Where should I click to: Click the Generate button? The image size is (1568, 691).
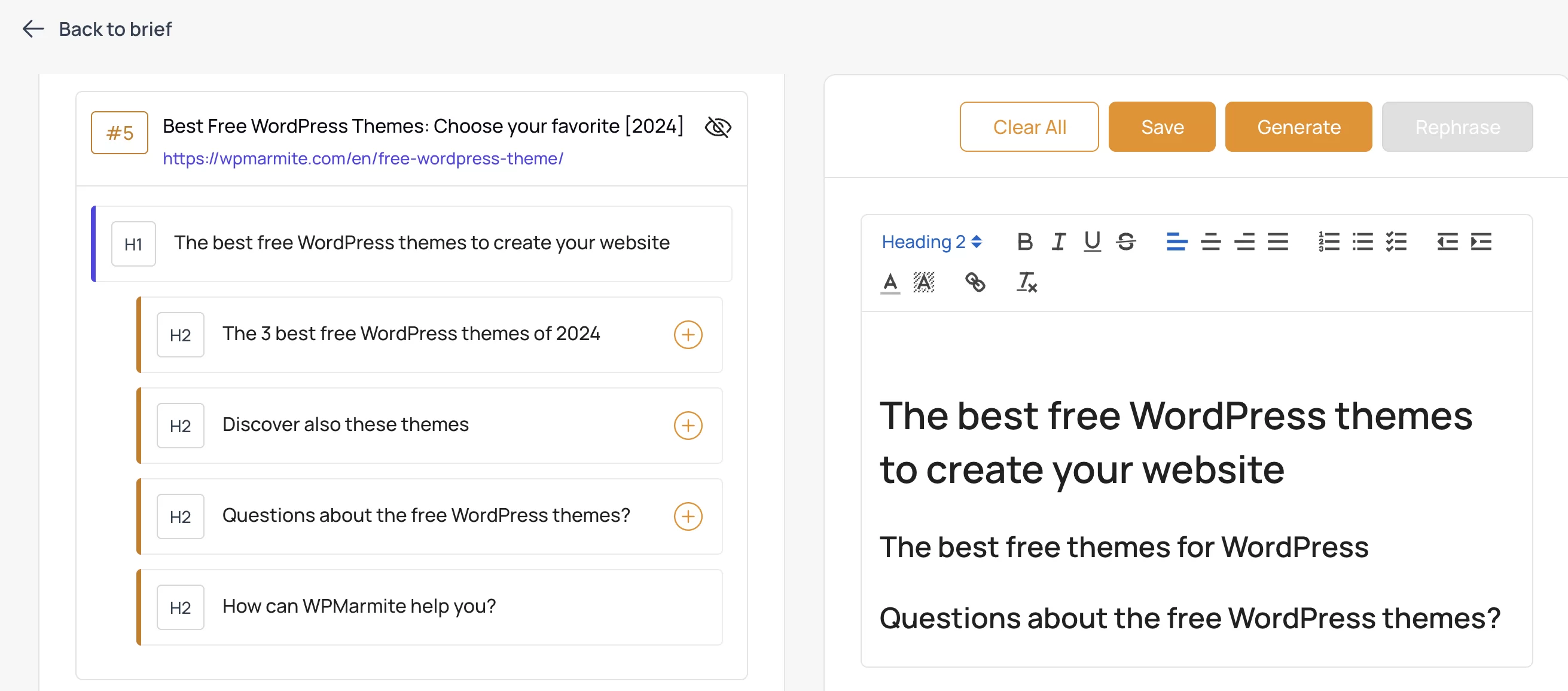(1299, 126)
